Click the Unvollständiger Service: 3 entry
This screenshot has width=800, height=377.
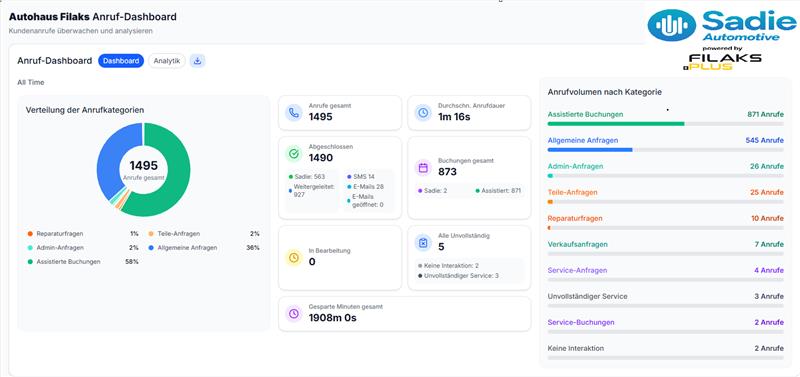(x=458, y=275)
